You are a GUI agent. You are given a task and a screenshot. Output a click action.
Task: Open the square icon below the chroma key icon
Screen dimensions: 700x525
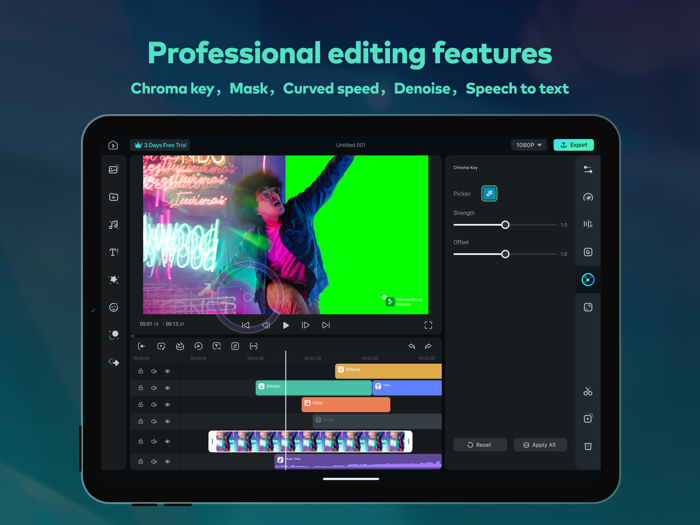tap(588, 307)
